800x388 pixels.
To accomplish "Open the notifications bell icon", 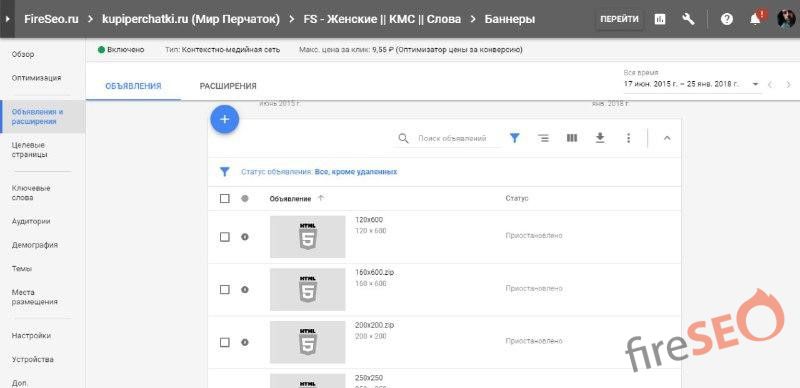I will (x=756, y=19).
